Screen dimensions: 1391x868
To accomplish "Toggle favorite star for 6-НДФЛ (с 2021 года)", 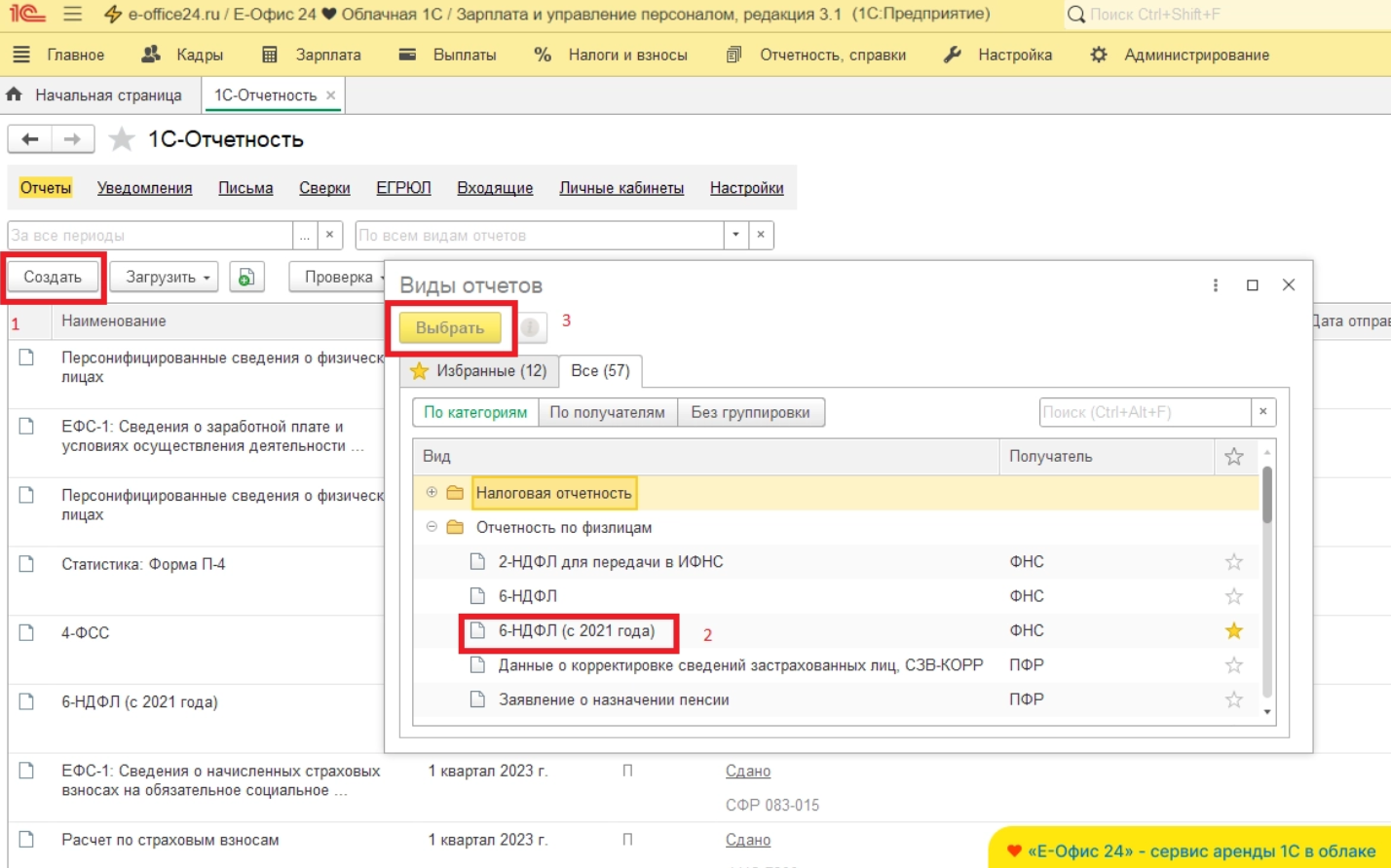I will [1233, 631].
